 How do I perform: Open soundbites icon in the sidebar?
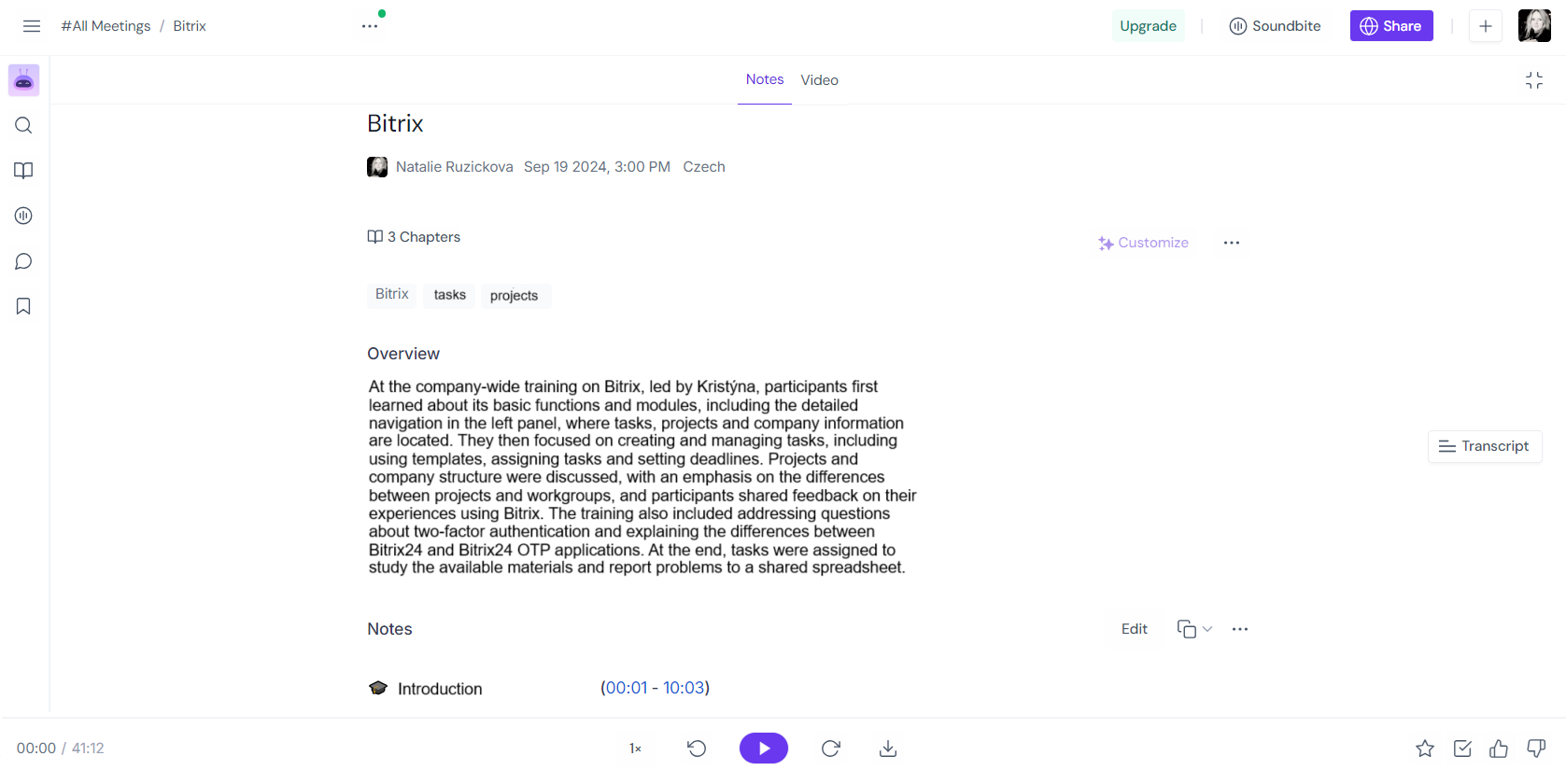pyautogui.click(x=23, y=216)
